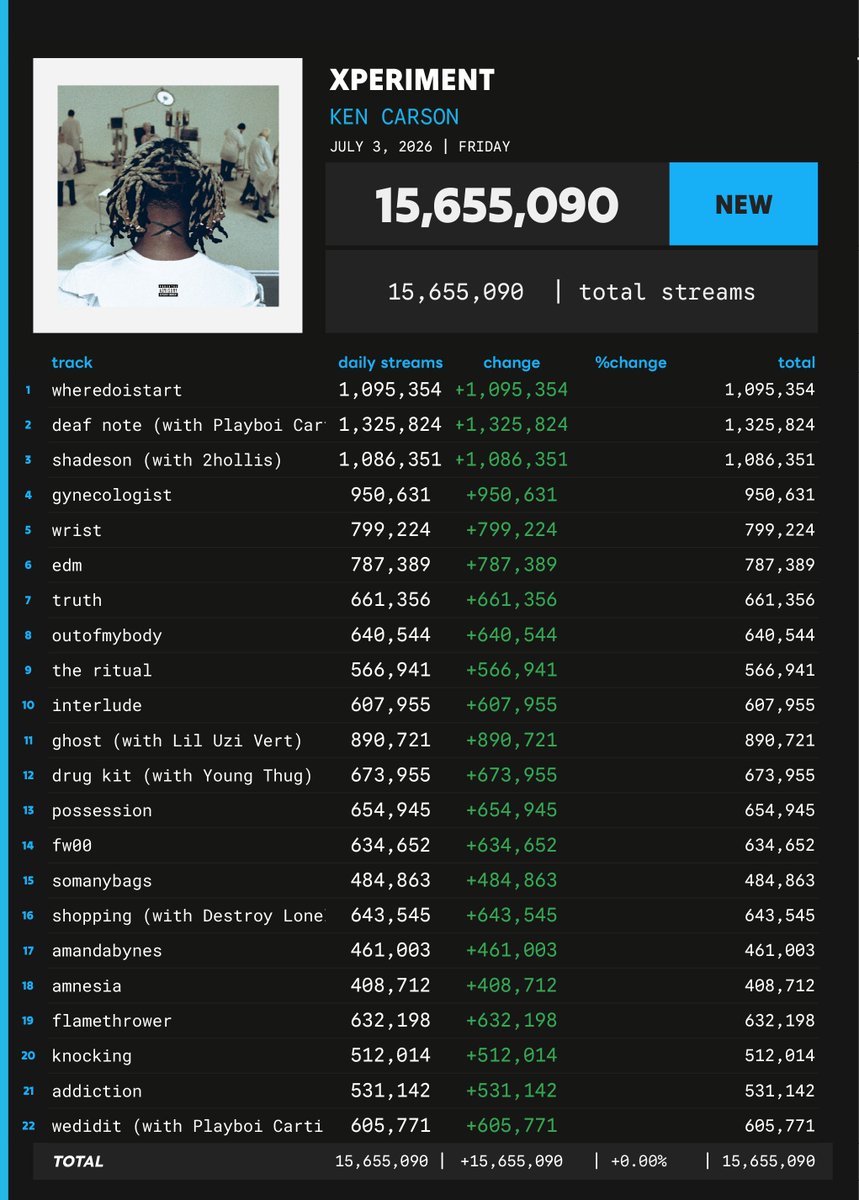Image resolution: width=859 pixels, height=1200 pixels.
Task: Click the 'total' column header
Action: point(796,362)
